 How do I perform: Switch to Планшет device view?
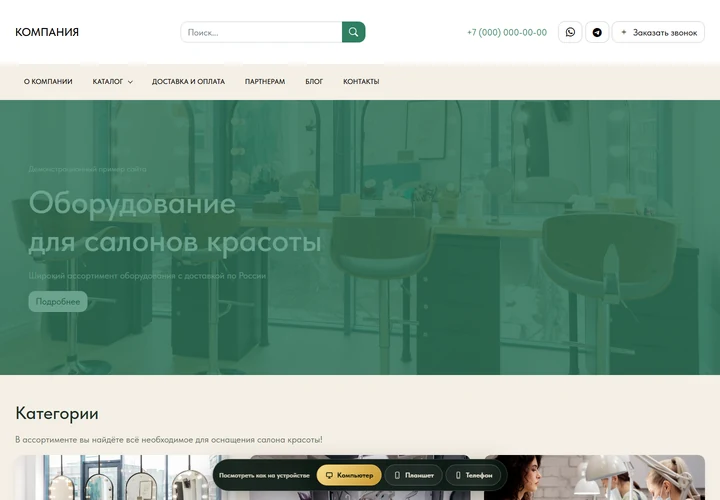pos(414,475)
